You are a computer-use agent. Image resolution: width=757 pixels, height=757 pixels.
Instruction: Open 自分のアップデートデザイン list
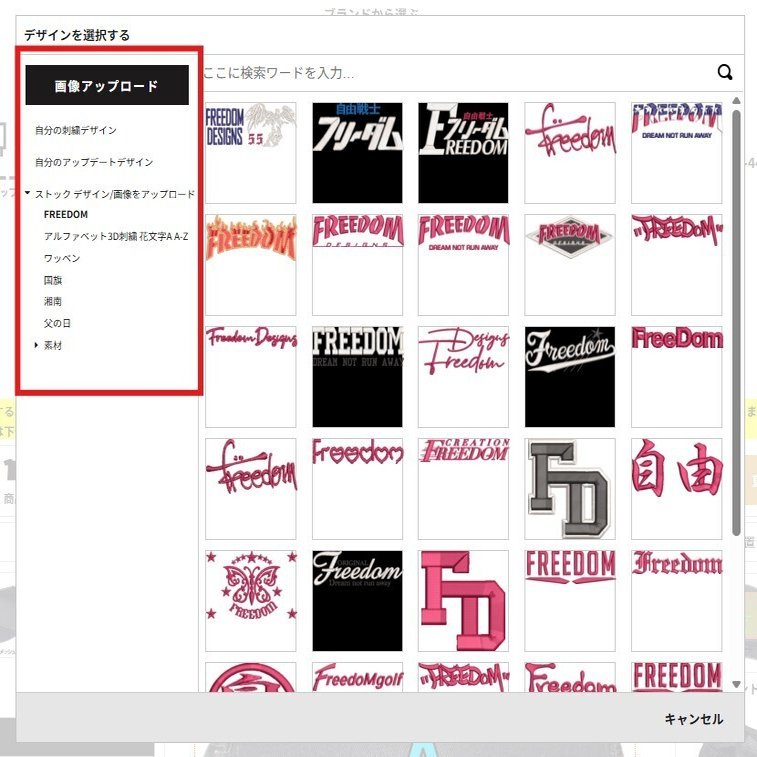click(x=94, y=162)
